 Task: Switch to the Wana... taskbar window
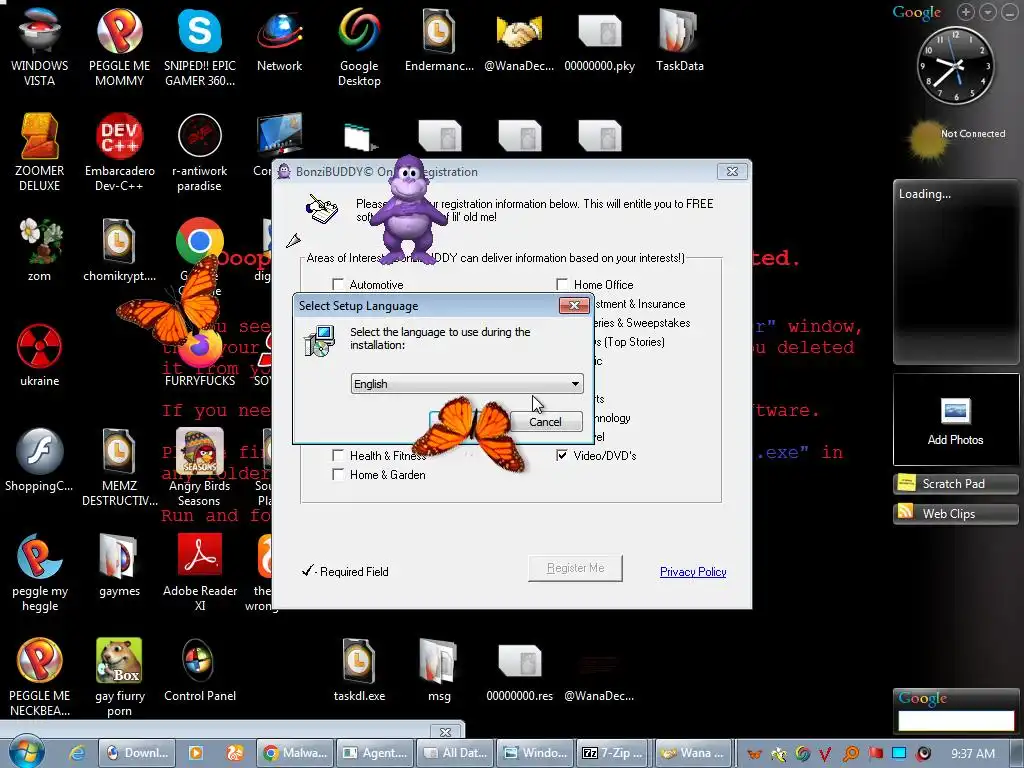click(694, 753)
